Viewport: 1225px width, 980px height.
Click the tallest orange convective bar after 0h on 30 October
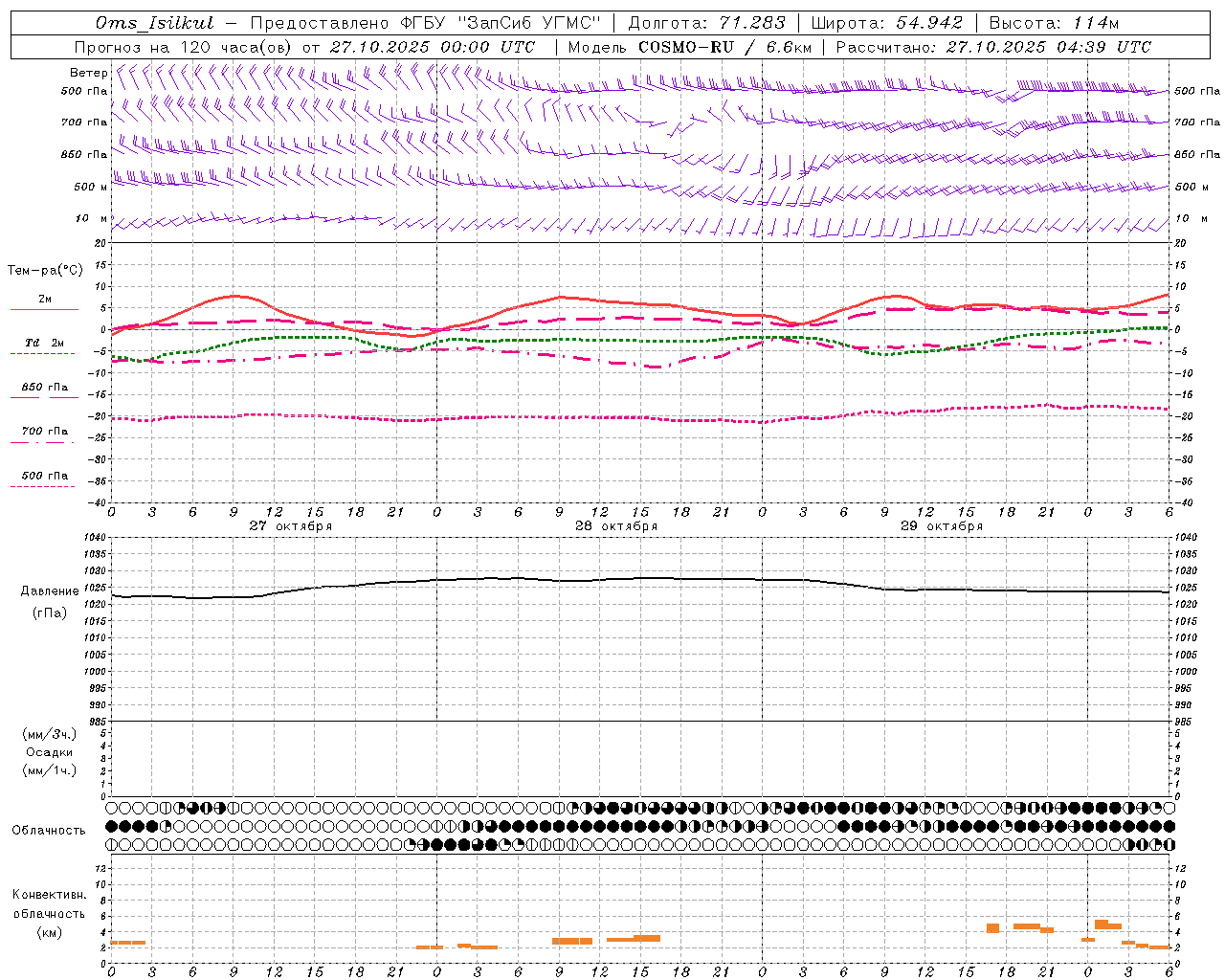tap(1102, 924)
